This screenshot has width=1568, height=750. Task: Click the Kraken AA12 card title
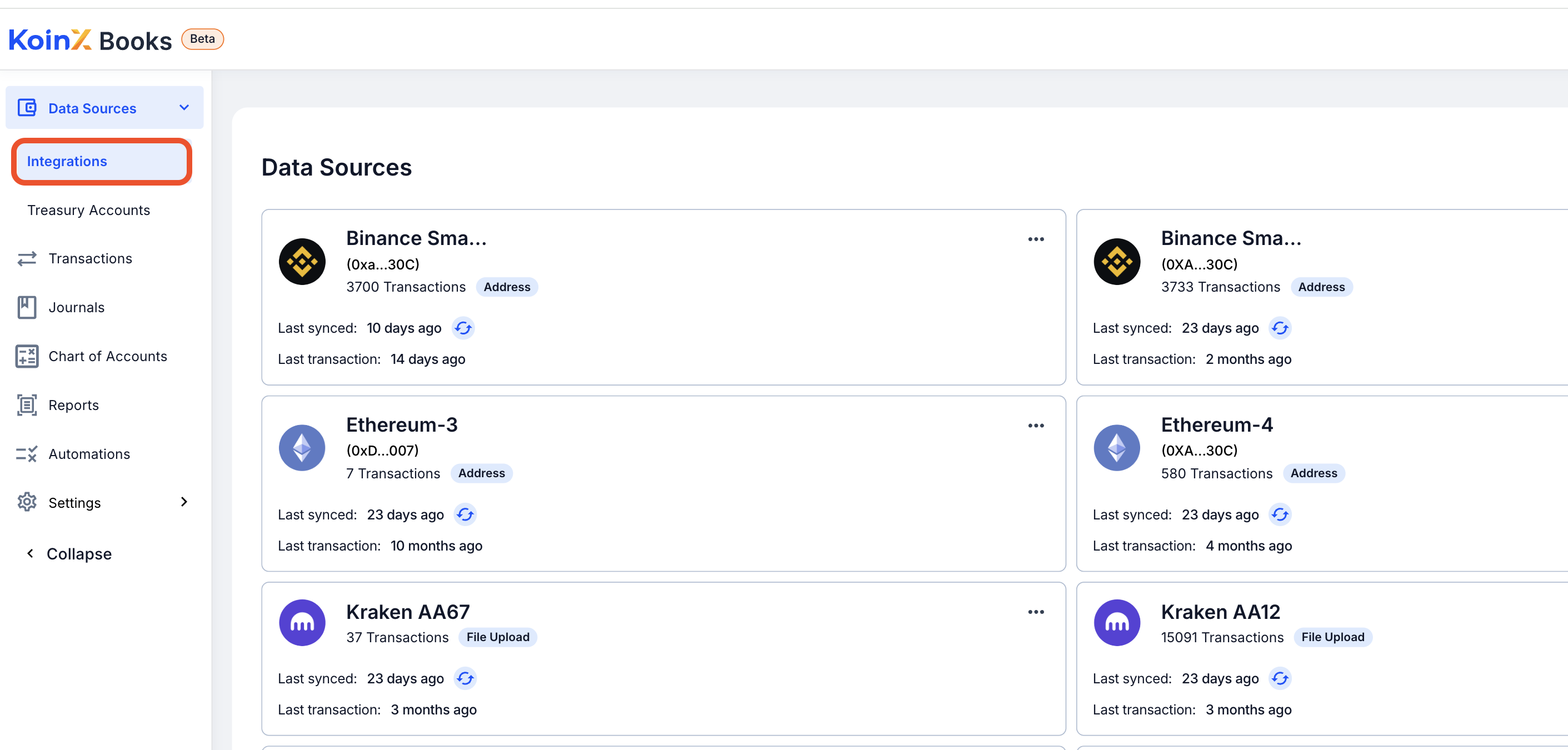click(1220, 612)
